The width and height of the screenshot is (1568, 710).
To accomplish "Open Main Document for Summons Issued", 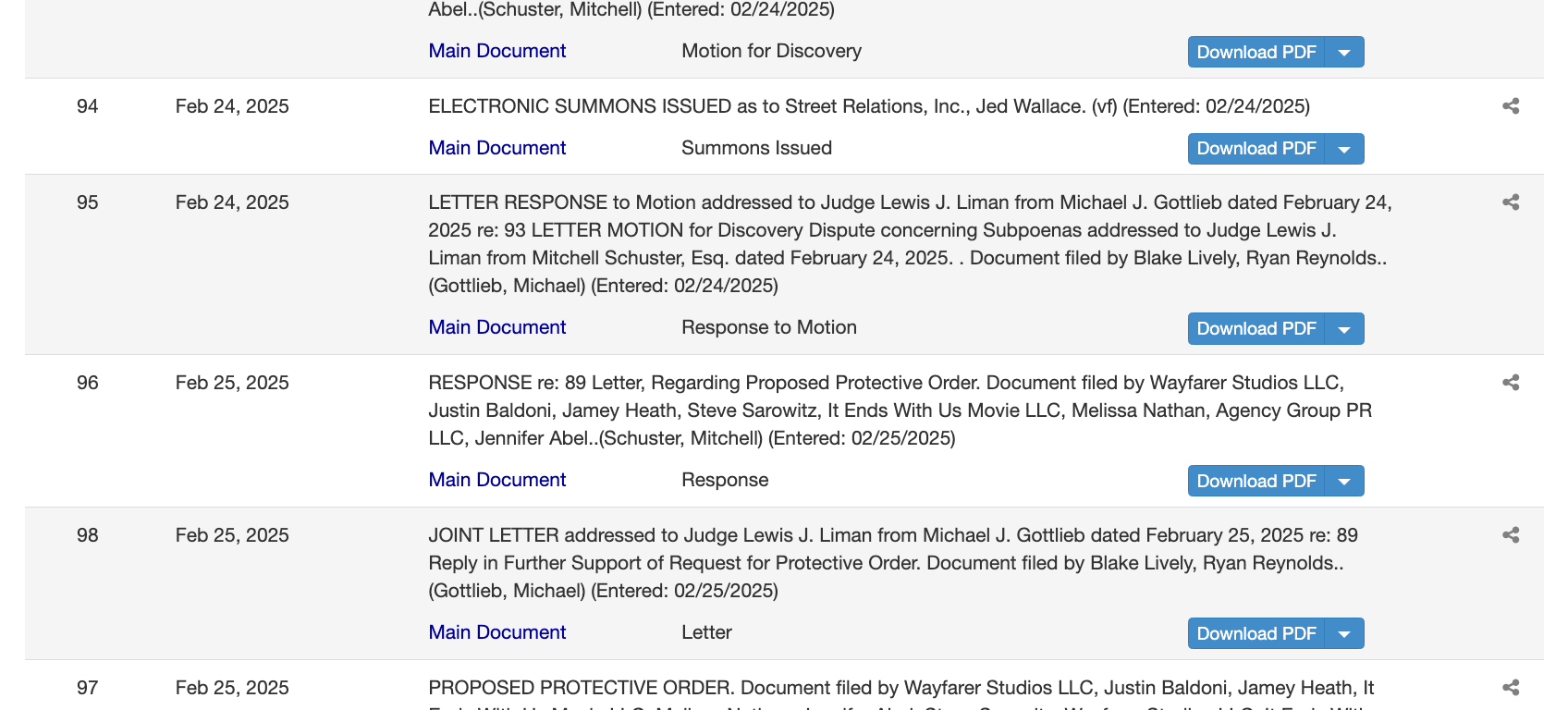I will coord(496,148).
